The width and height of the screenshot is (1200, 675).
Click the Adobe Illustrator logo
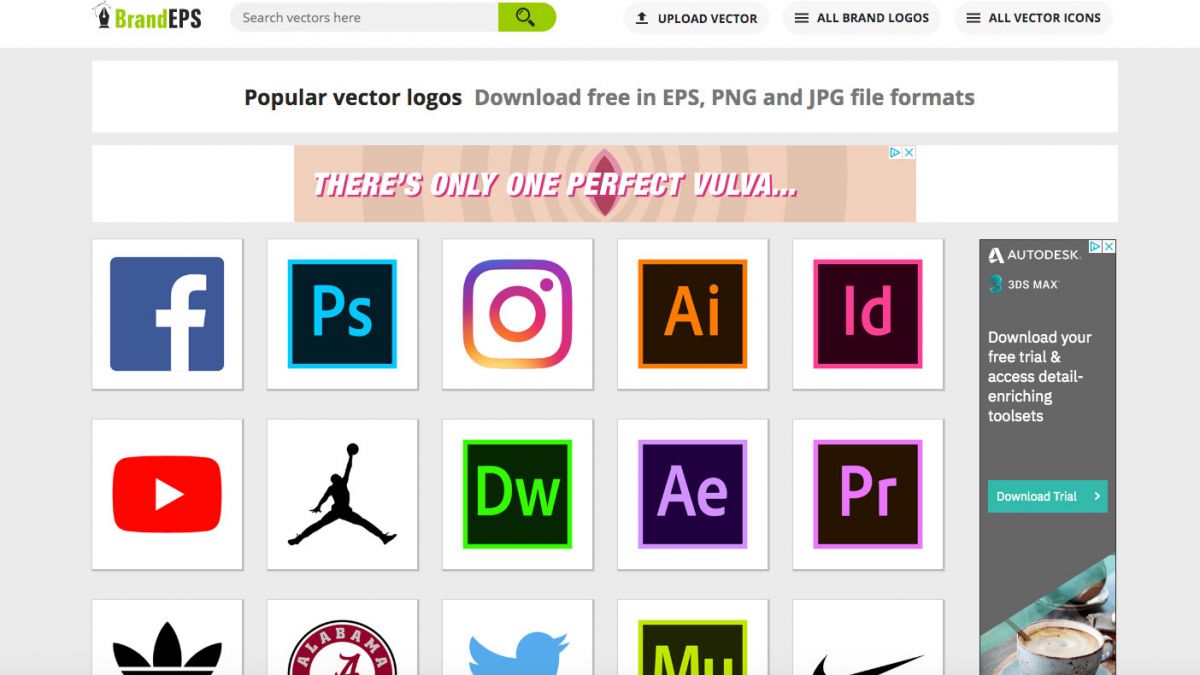692,313
